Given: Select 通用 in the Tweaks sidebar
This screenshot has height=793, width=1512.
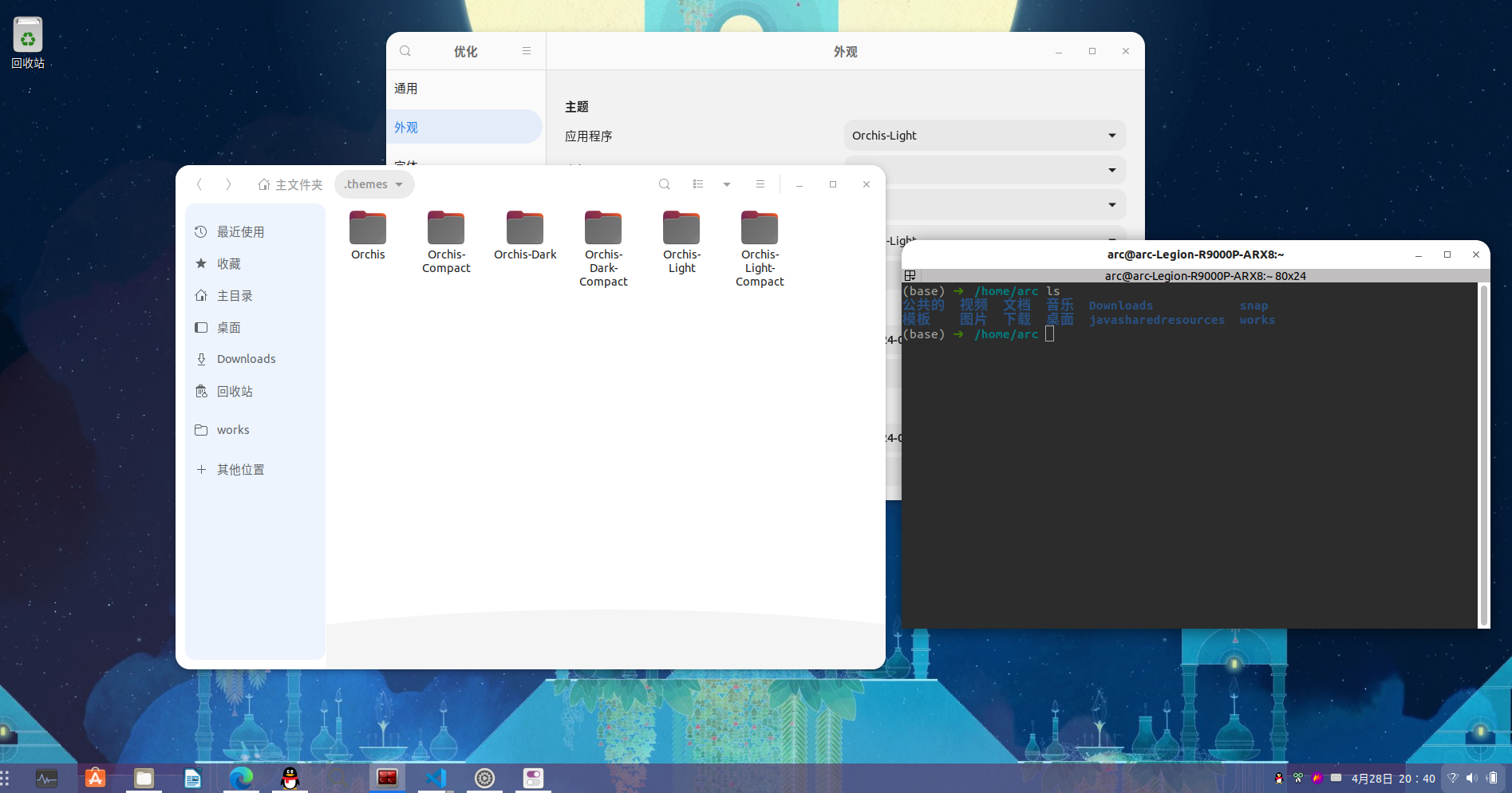Looking at the screenshot, I should pos(464,89).
